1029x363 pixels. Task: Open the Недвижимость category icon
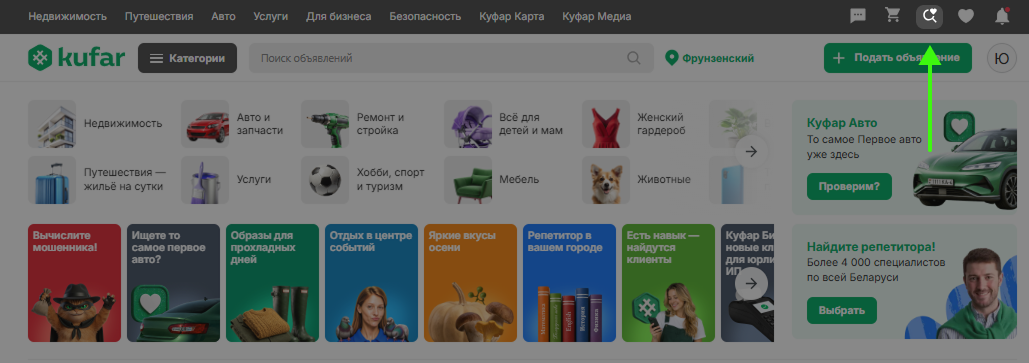(52, 123)
